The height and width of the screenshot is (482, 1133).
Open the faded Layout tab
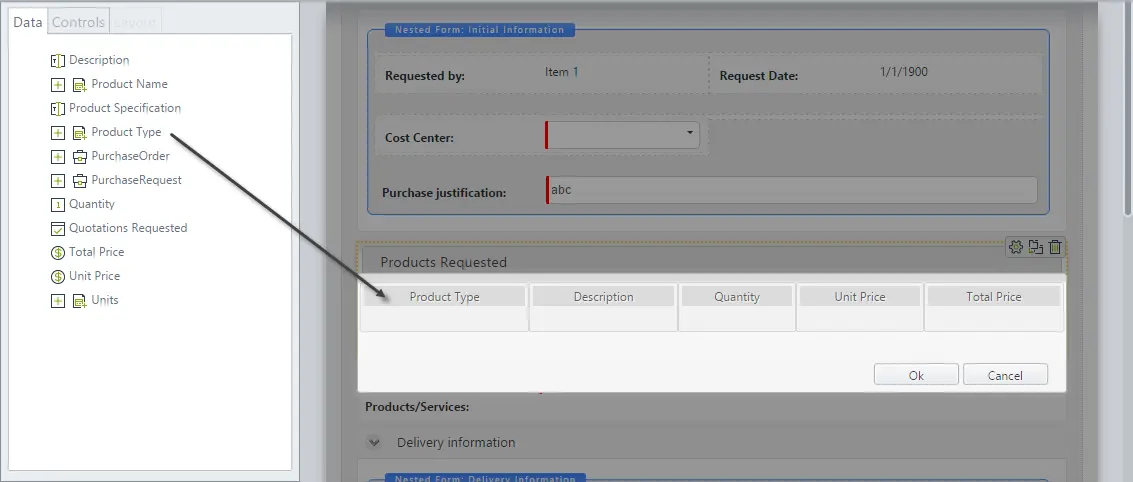click(x=135, y=22)
